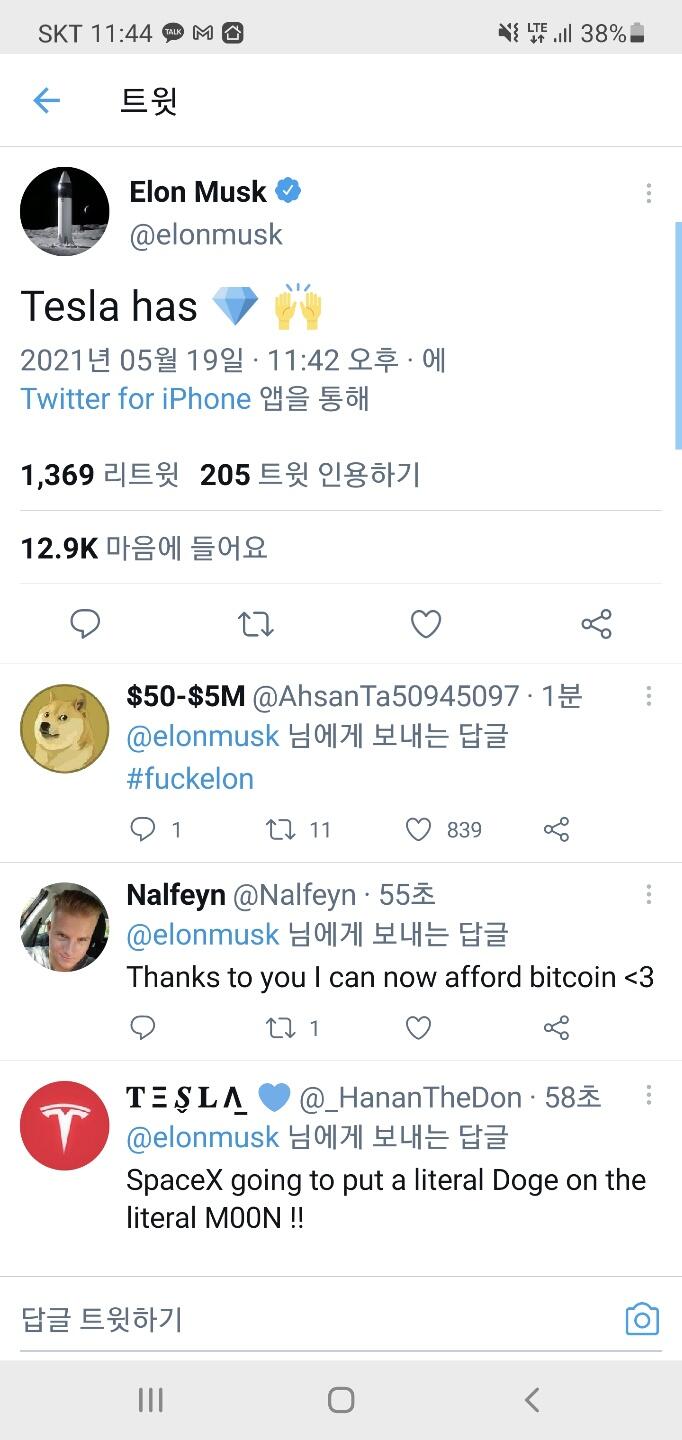This screenshot has width=682, height=1440.
Task: Reply to the $50-$5M comment
Action: click(x=143, y=829)
